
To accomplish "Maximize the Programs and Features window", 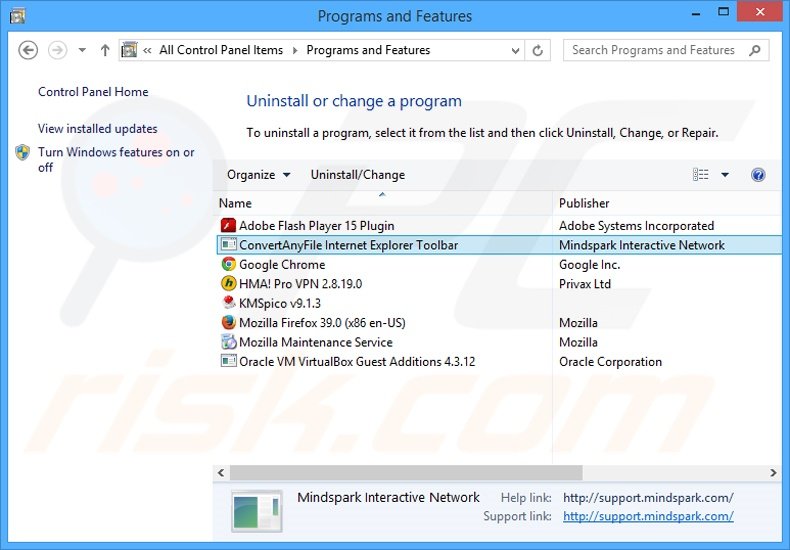I will 723,12.
